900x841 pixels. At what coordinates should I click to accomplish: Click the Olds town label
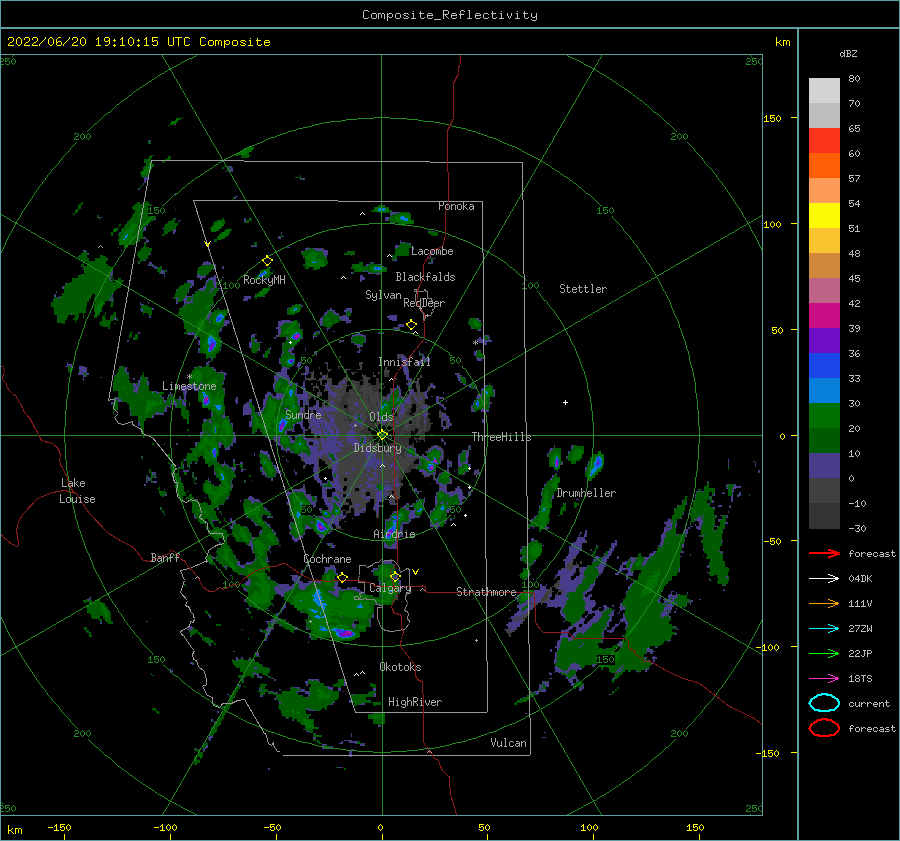click(x=381, y=417)
